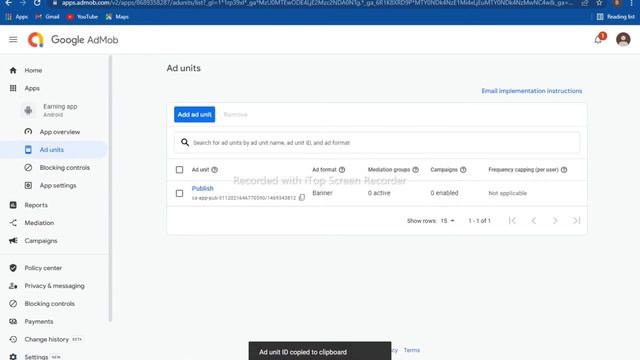Image resolution: width=640 pixels, height=360 pixels.
Task: Go to the next page
Action: pyautogui.click(x=555, y=221)
